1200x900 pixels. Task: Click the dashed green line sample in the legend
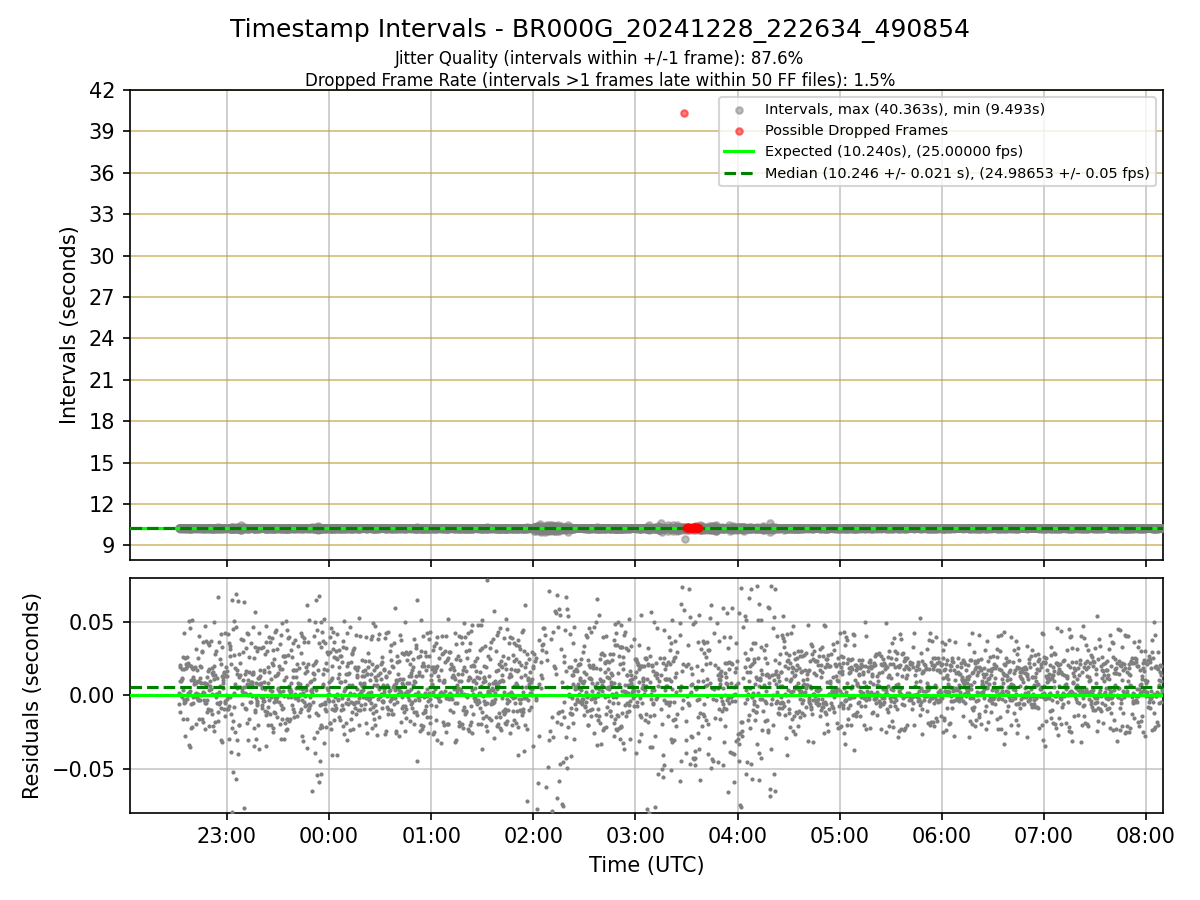(x=739, y=174)
